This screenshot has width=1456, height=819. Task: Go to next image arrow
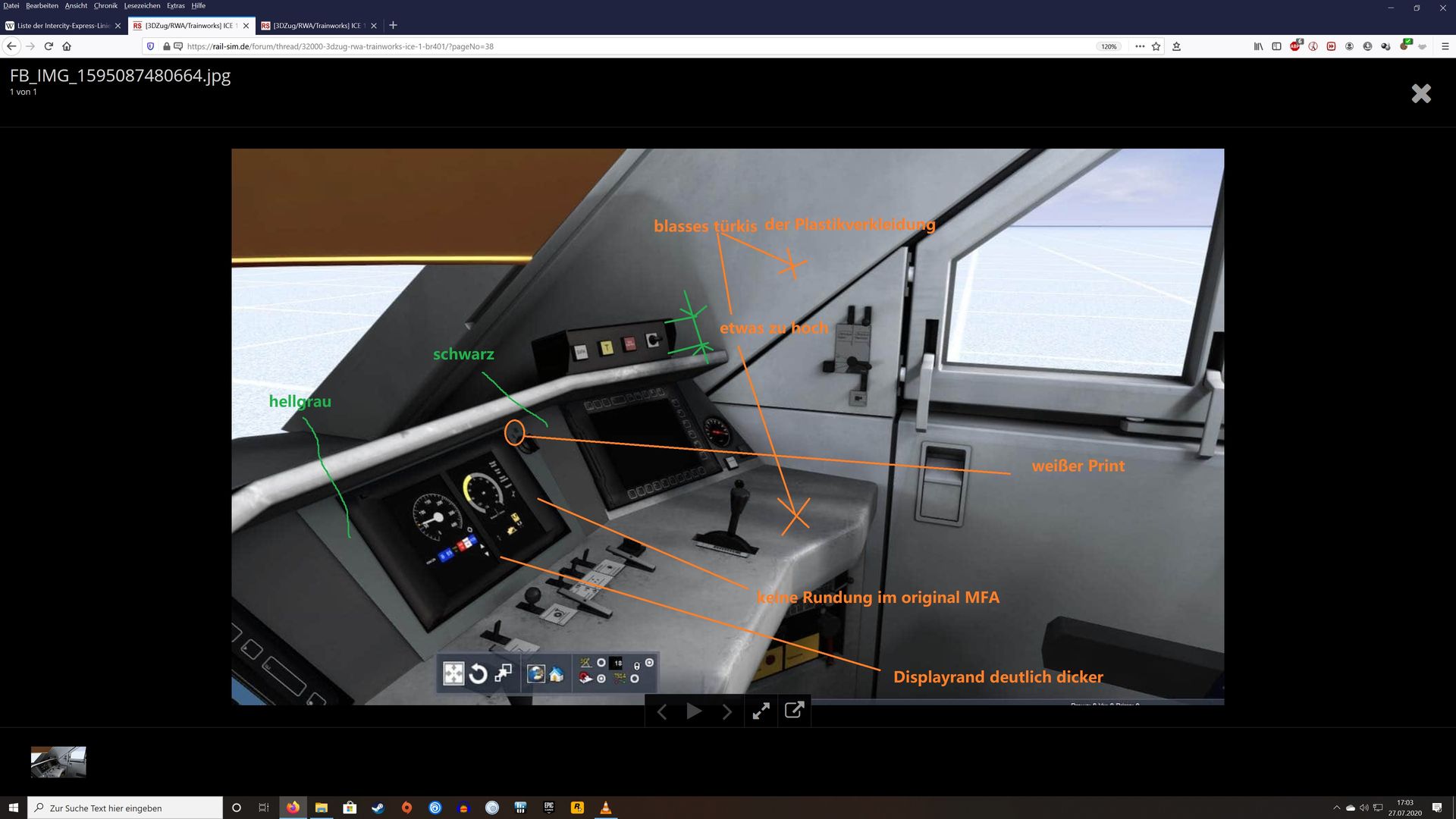pyautogui.click(x=727, y=711)
